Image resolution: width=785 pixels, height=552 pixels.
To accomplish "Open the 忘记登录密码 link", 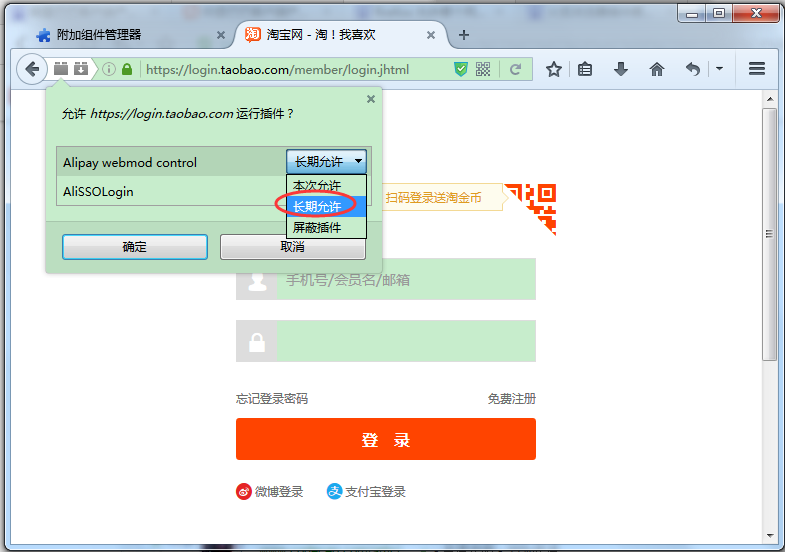I will pos(272,399).
